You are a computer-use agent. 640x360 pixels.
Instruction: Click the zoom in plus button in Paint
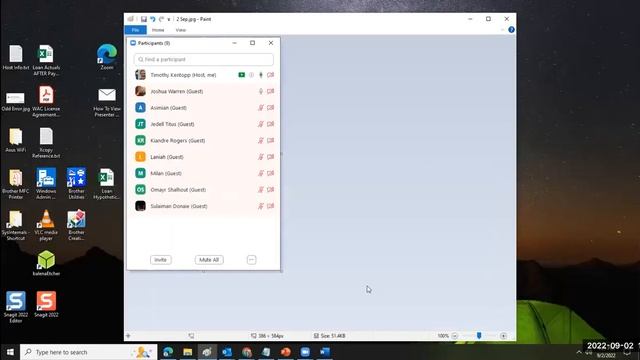(503, 336)
